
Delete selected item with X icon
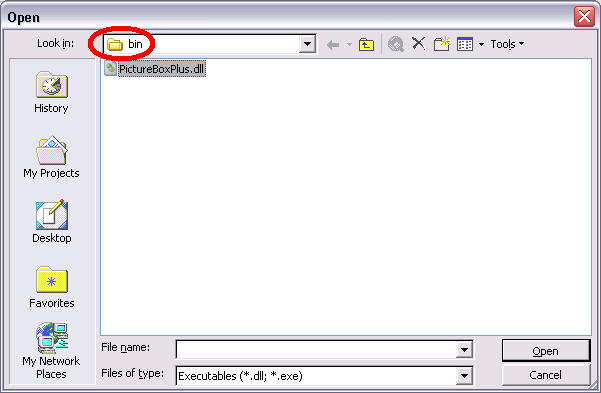tap(419, 43)
